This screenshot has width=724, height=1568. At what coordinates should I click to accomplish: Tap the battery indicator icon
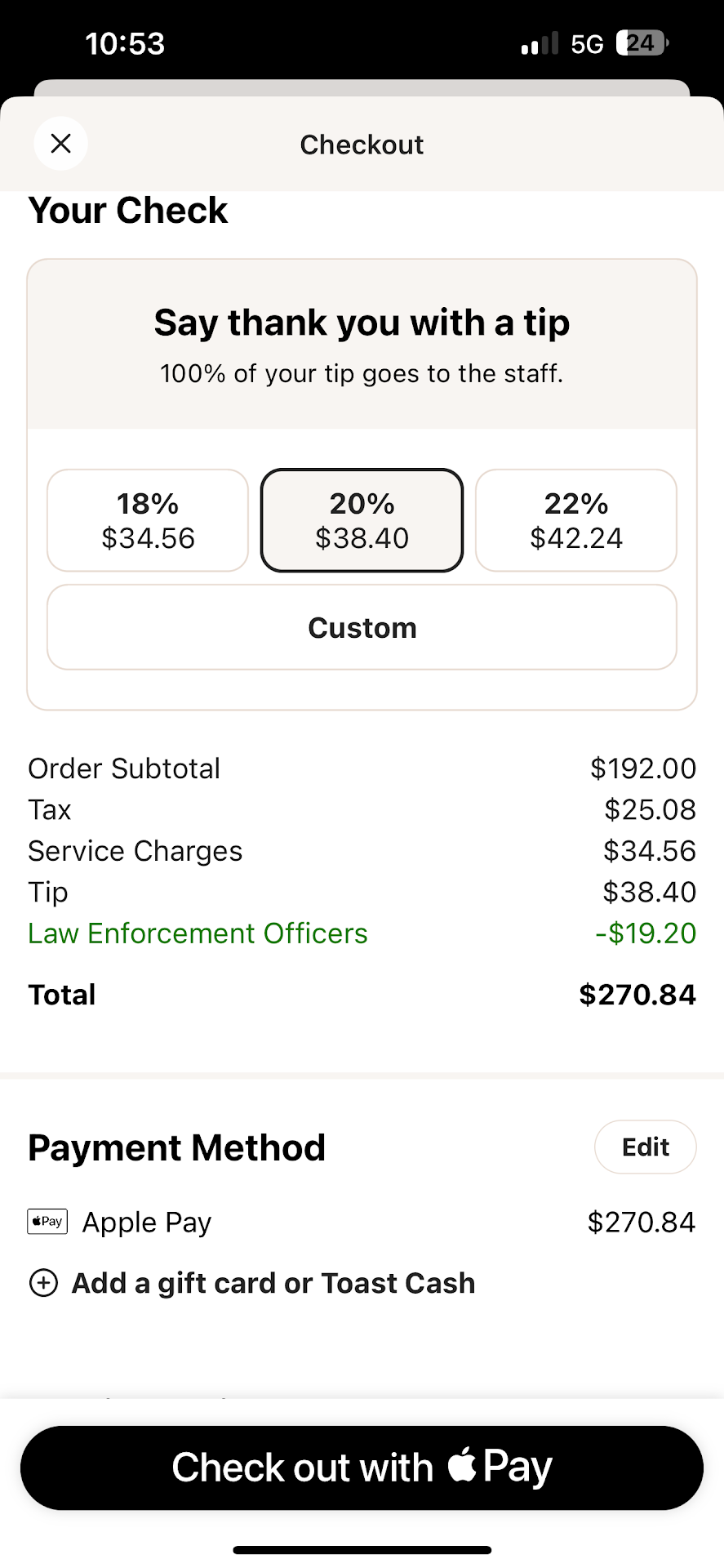point(642,43)
